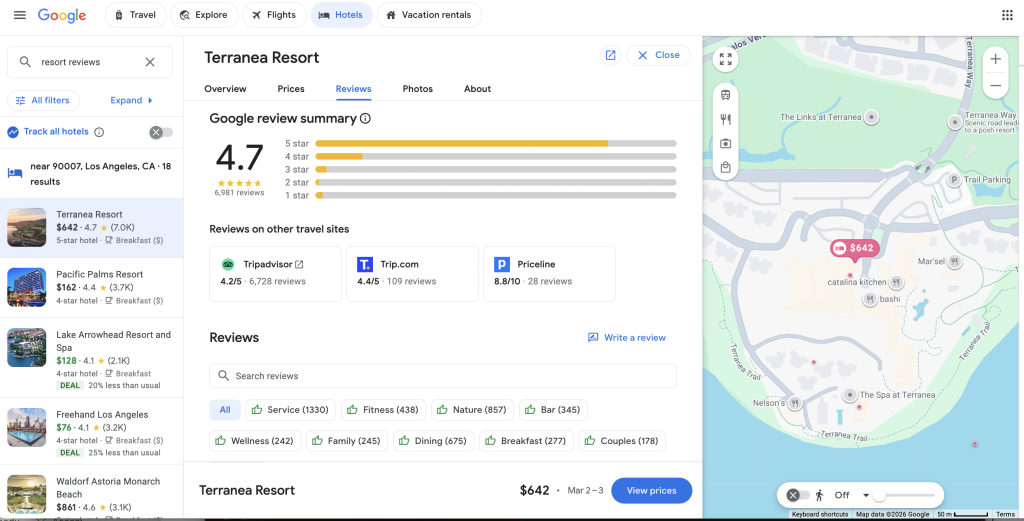The height and width of the screenshot is (521, 1024).
Task: Open the 'Off' travel time dropdown
Action: [x=866, y=495]
